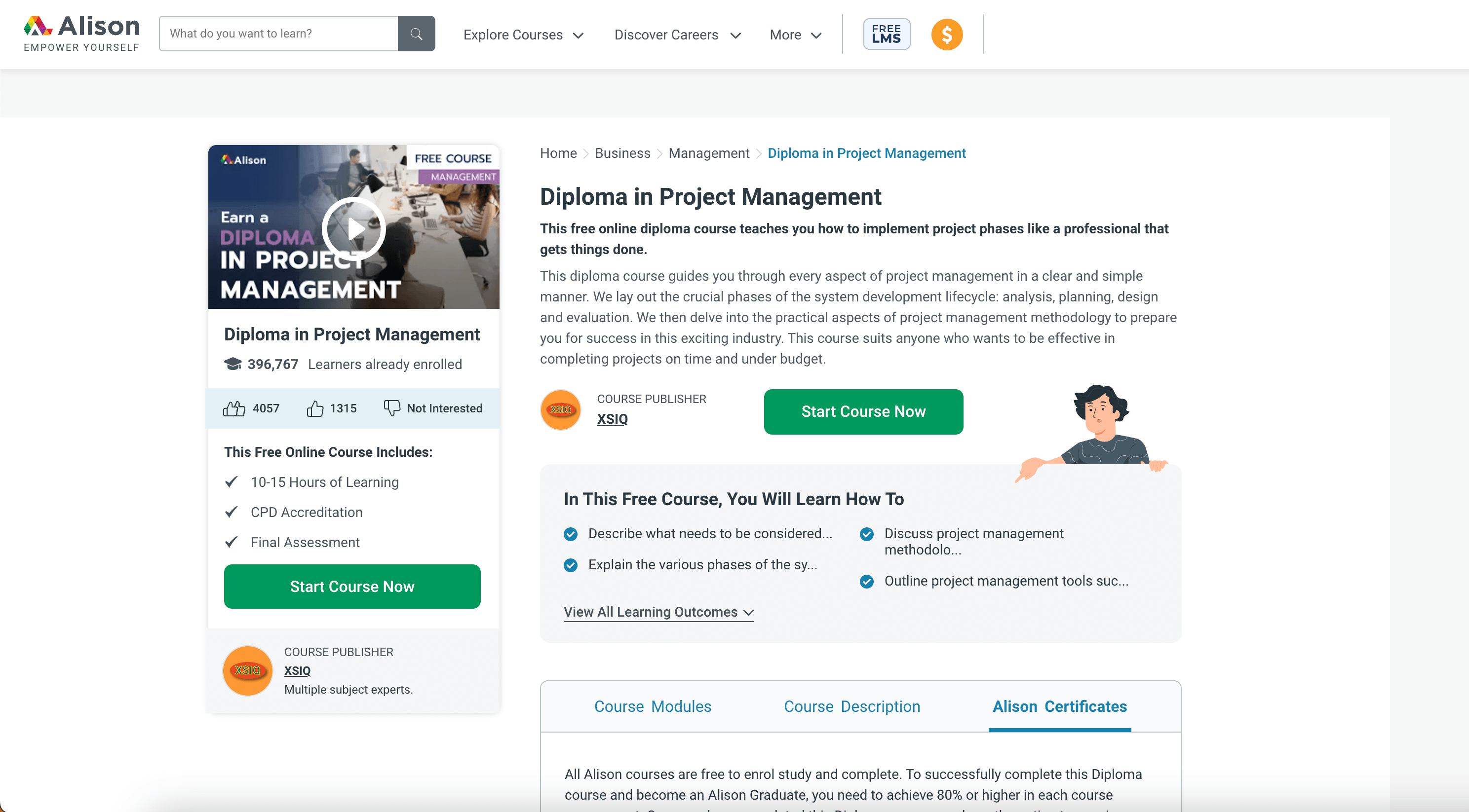Mark course as Not Interested
The height and width of the screenshot is (812, 1469).
(x=433, y=408)
